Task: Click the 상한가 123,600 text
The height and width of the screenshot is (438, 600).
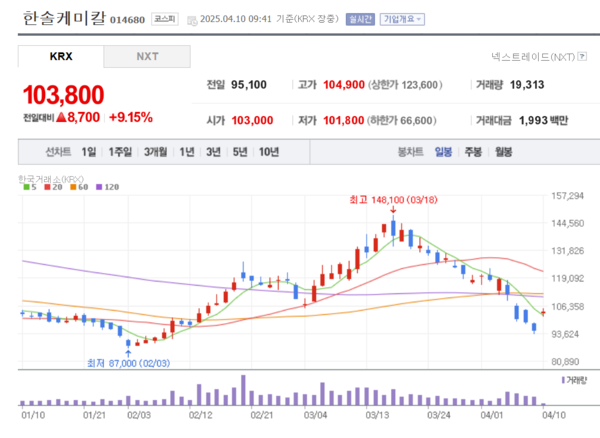Action: click(405, 85)
